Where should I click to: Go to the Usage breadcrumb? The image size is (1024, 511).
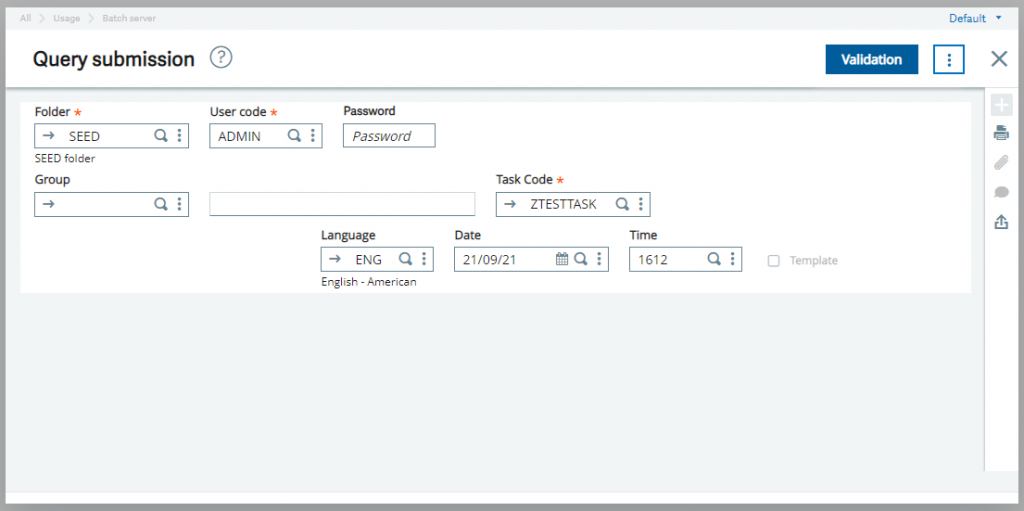(x=67, y=18)
